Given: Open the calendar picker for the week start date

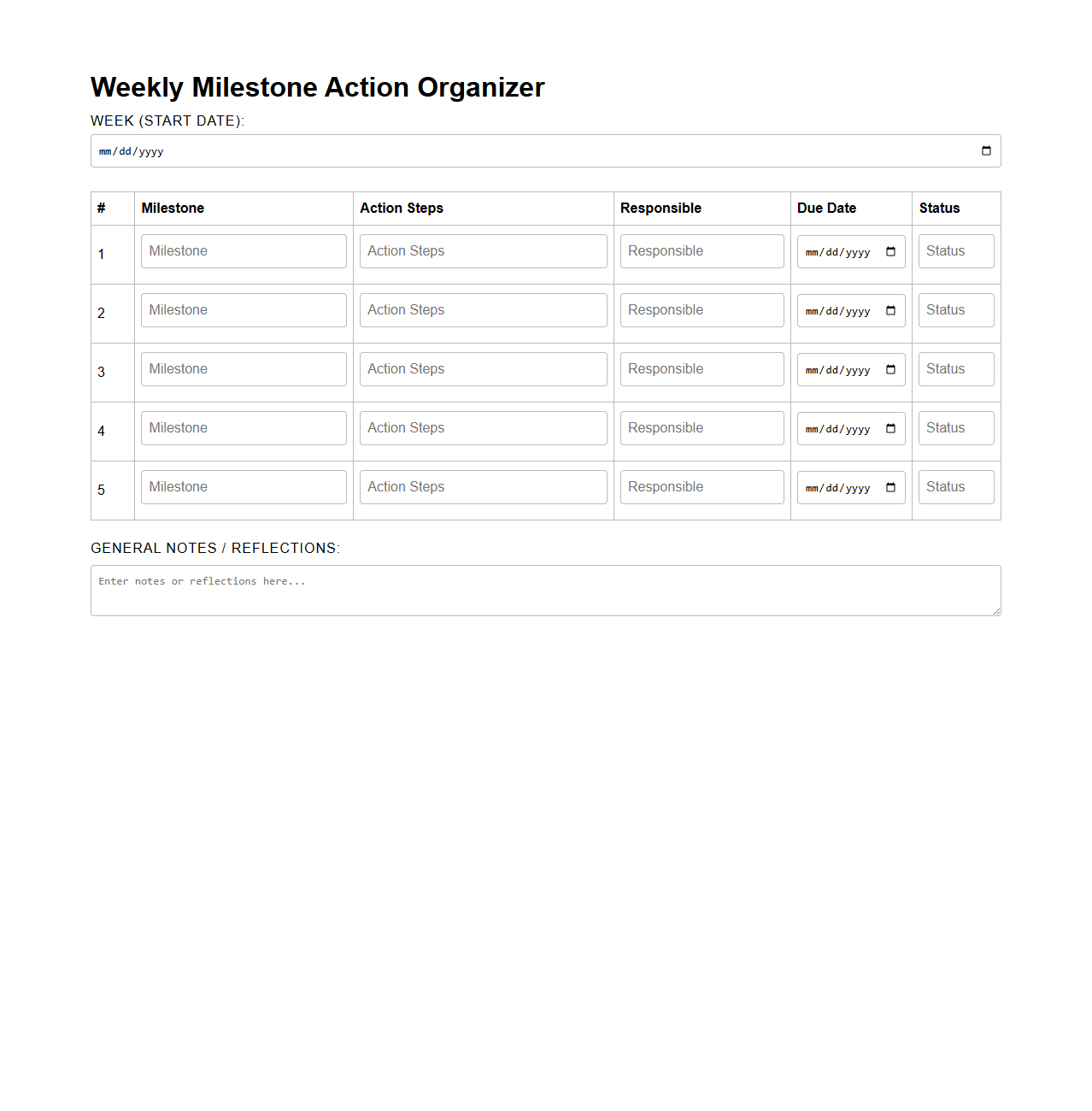Looking at the screenshot, I should (x=985, y=150).
